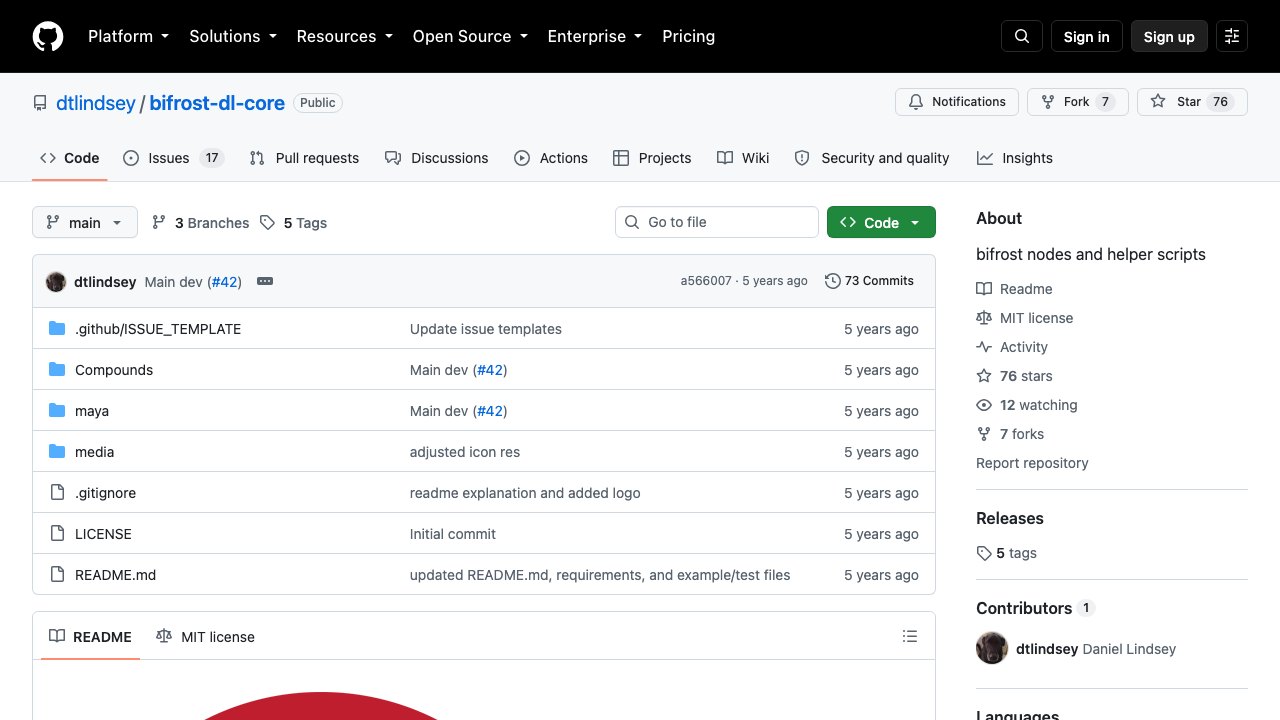The width and height of the screenshot is (1280, 720).
Task: Open the .github/ISSUE_TEMPLATE folder
Action: click(x=158, y=329)
